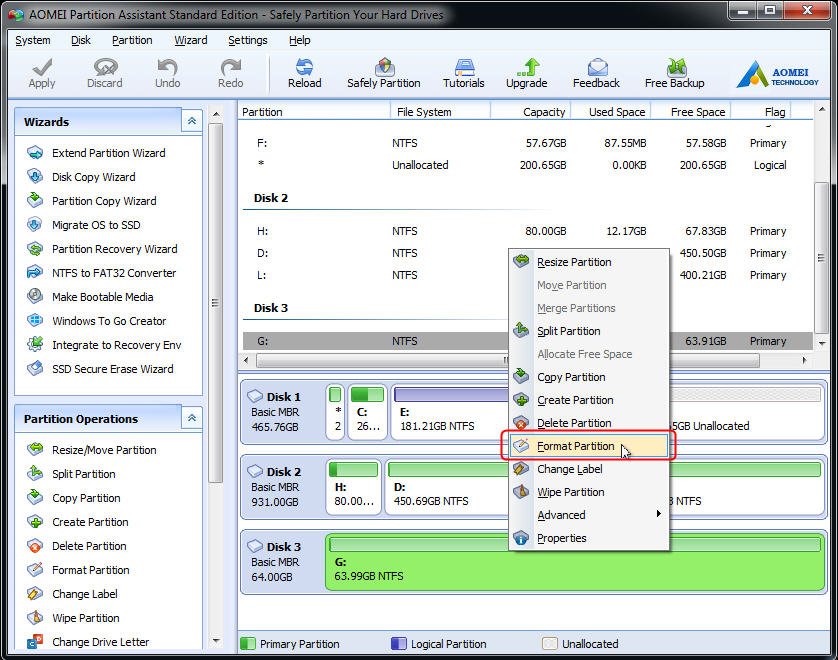Select the F: partition row
The height and width of the screenshot is (660, 838).
pyautogui.click(x=527, y=143)
